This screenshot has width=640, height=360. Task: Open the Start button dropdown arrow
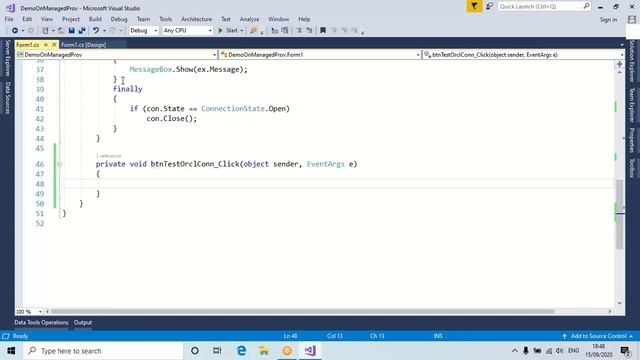(242, 31)
